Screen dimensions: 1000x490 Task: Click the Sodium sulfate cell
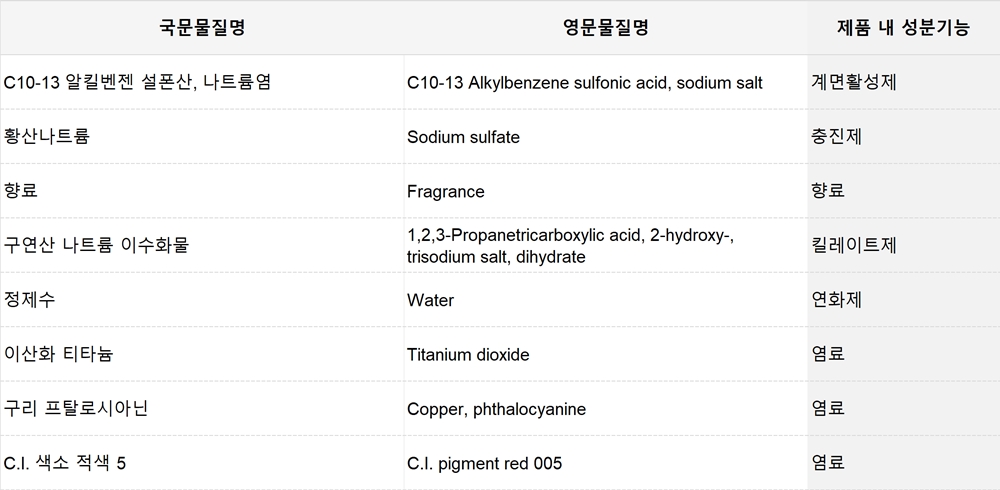605,137
